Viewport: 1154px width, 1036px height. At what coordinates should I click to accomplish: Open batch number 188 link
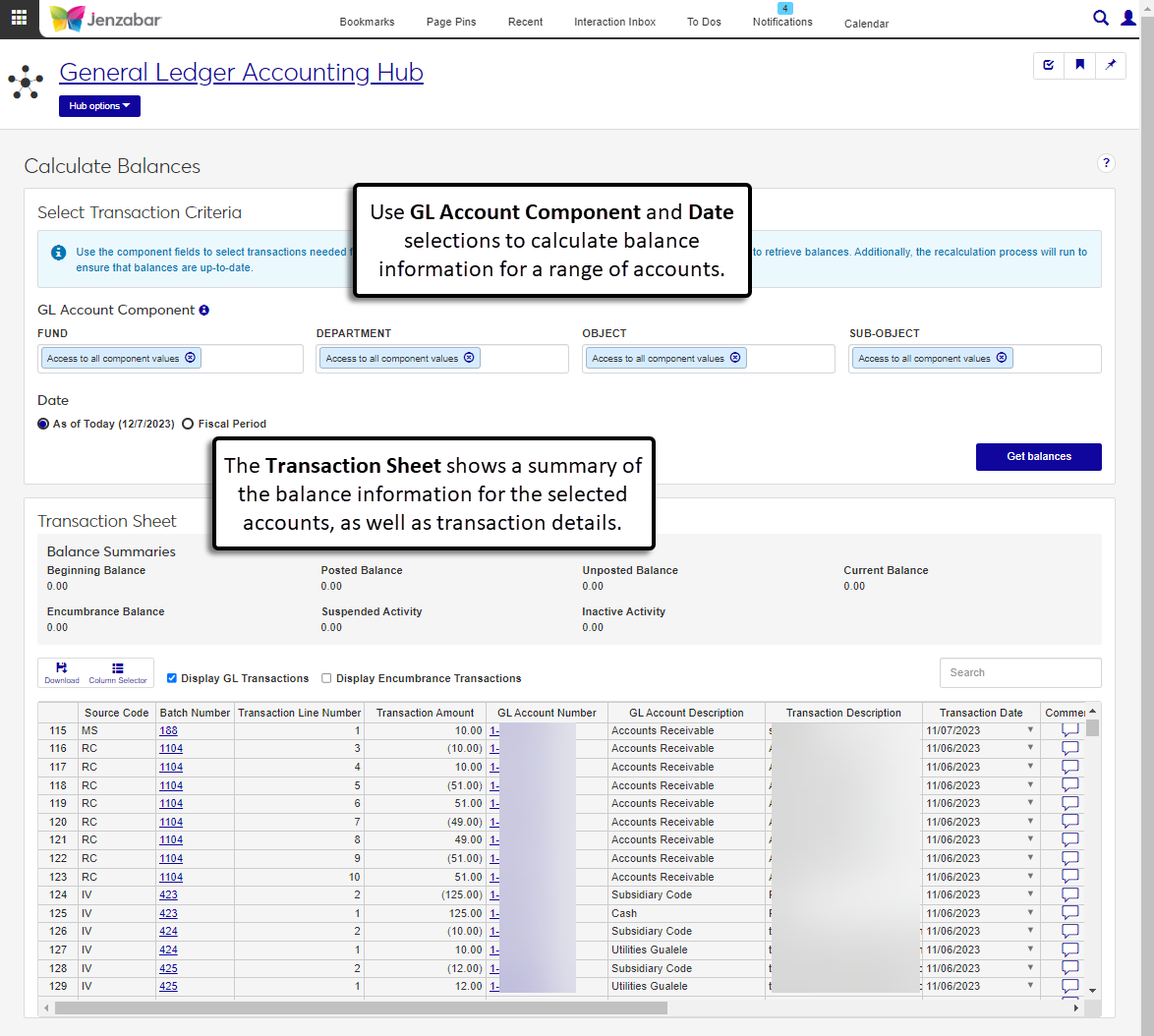pos(168,730)
